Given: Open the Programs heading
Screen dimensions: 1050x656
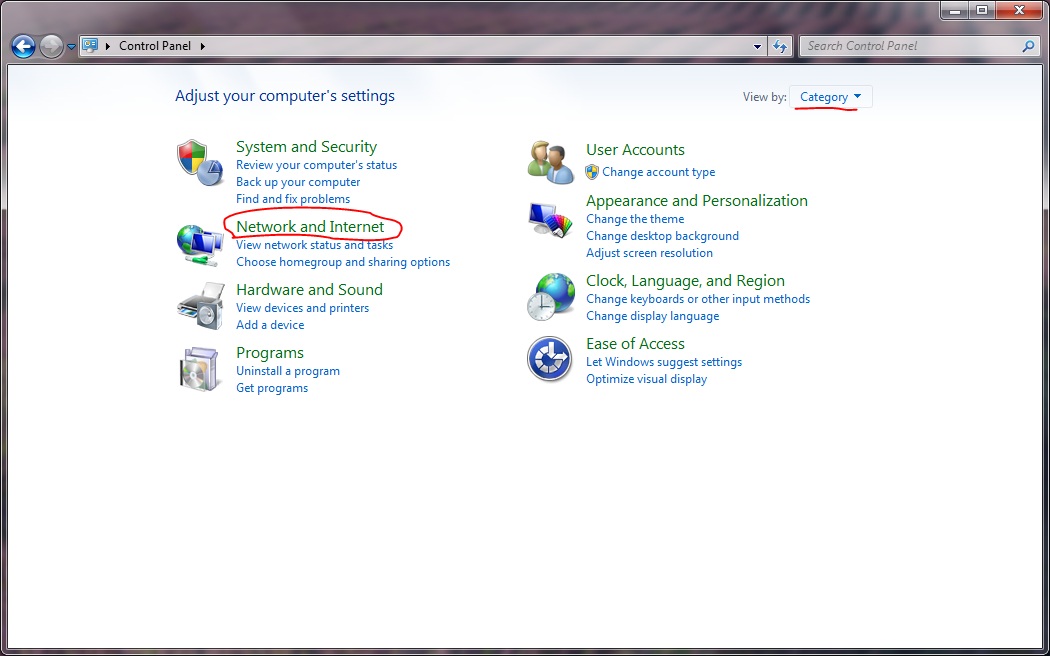Looking at the screenshot, I should [270, 353].
